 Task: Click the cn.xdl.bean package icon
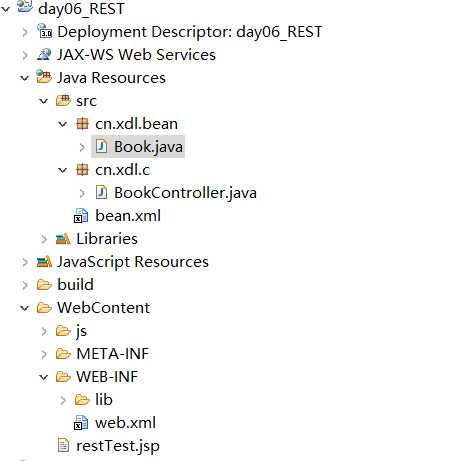pos(82,124)
